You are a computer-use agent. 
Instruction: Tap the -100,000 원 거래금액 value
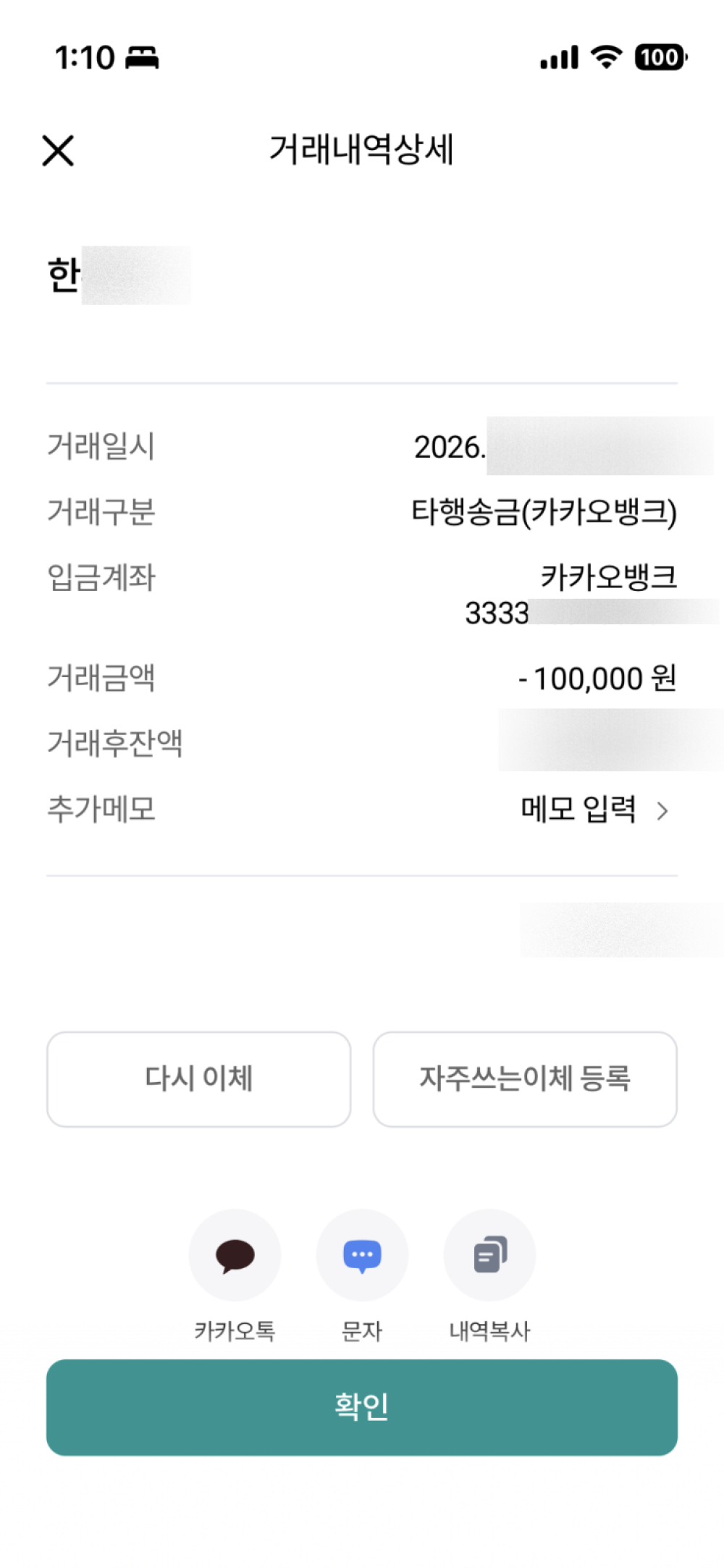[597, 679]
